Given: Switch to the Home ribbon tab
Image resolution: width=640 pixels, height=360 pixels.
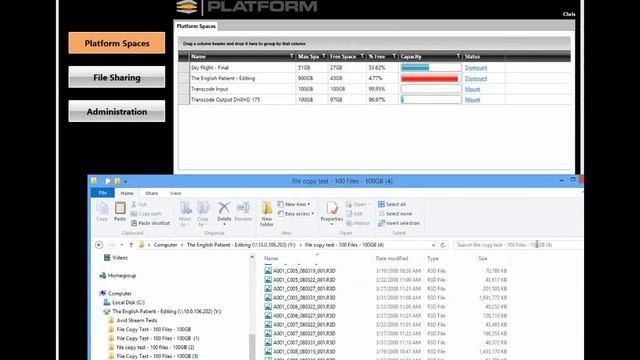Looking at the screenshot, I should pos(127,193).
